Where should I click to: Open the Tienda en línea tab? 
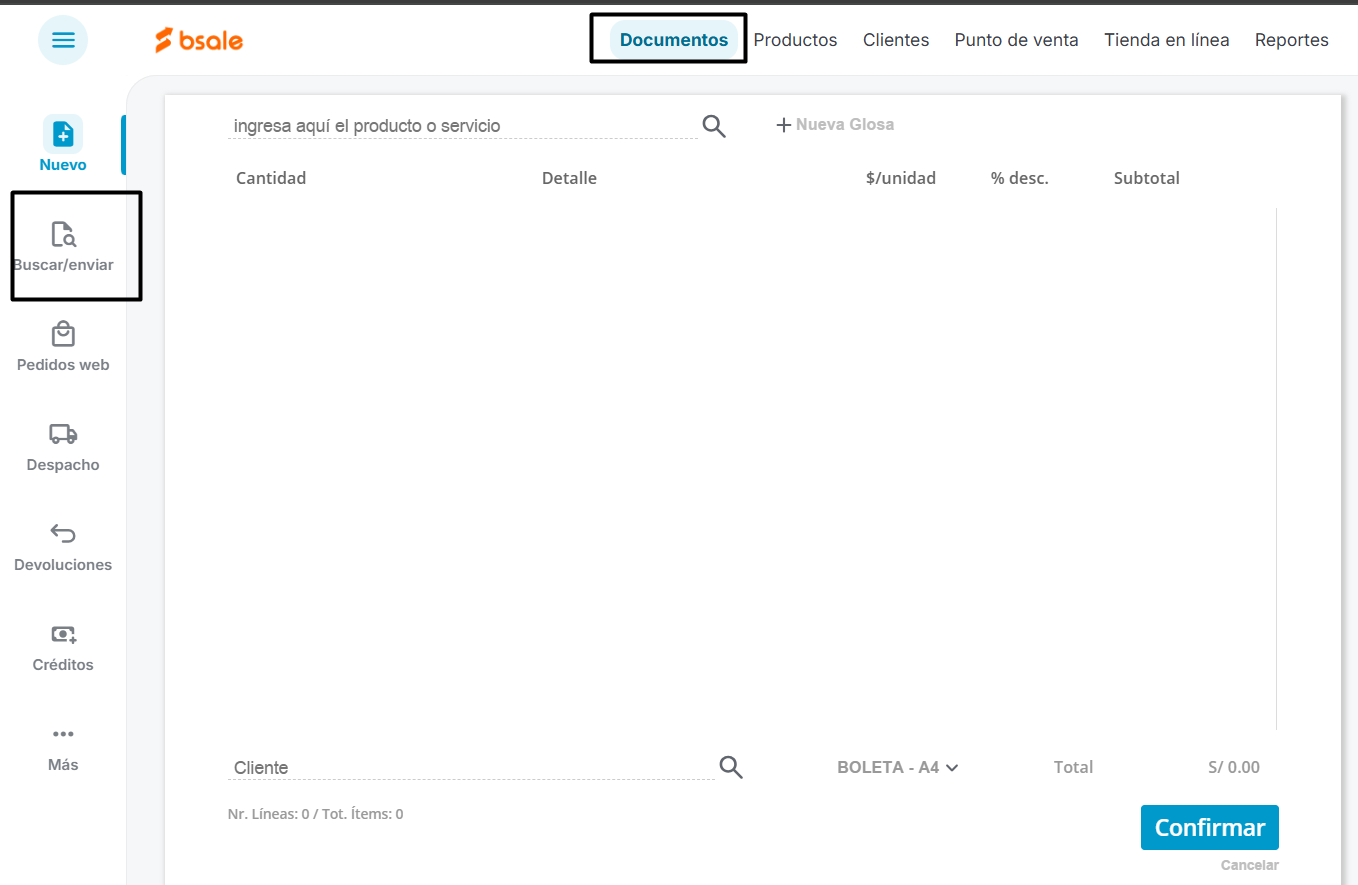tap(1167, 40)
